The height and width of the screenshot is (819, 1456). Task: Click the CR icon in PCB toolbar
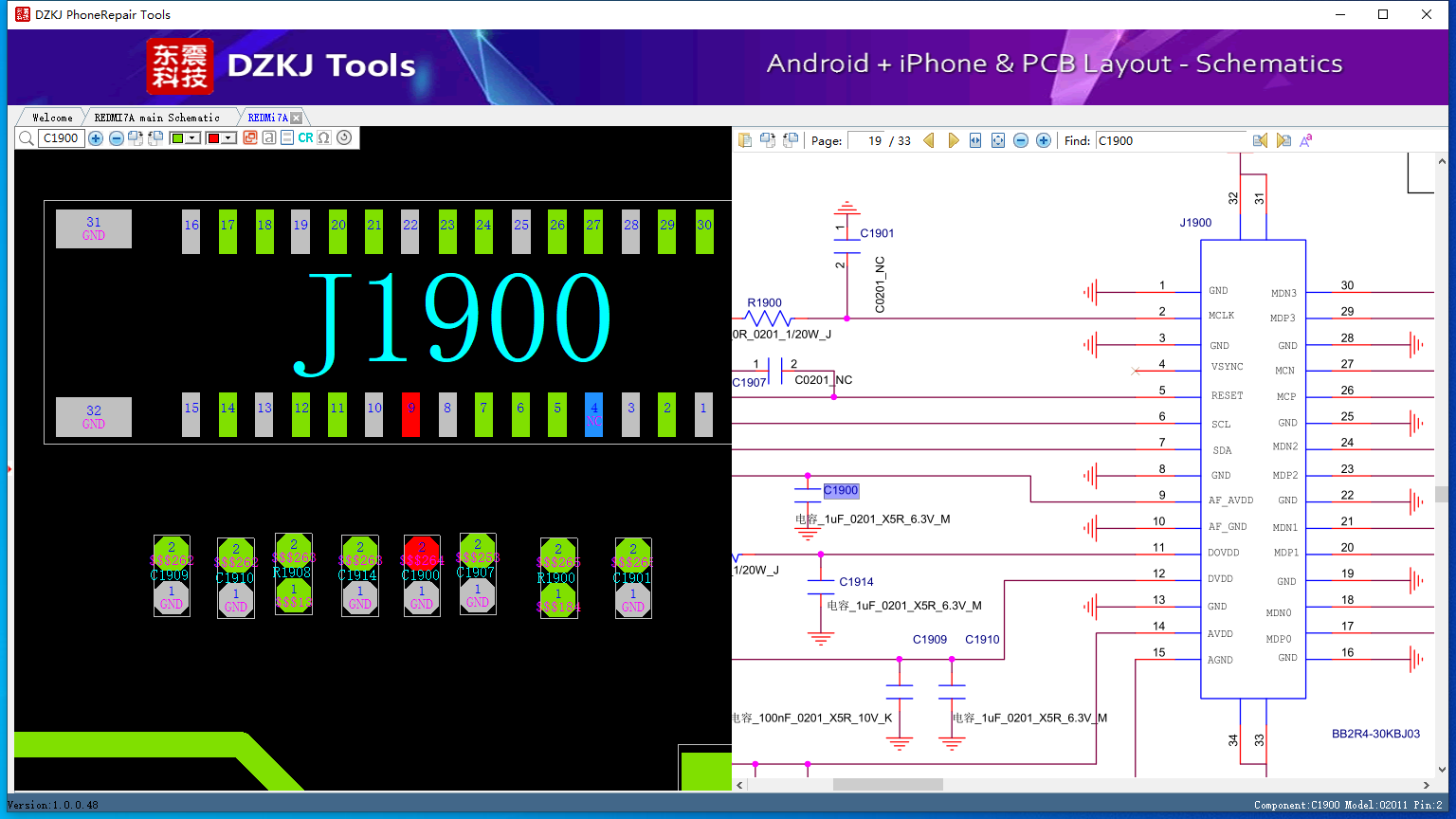pyautogui.click(x=305, y=138)
